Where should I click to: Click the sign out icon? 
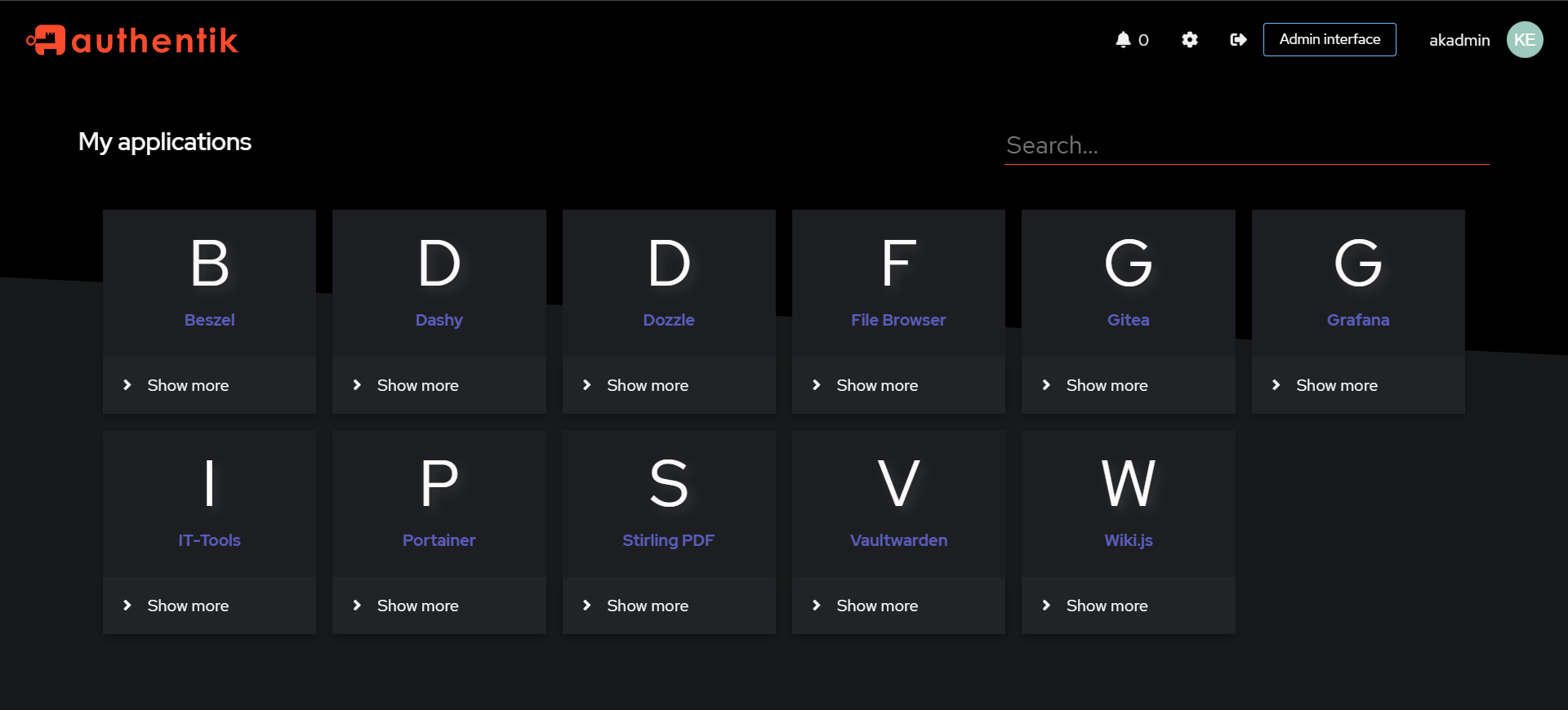point(1238,40)
